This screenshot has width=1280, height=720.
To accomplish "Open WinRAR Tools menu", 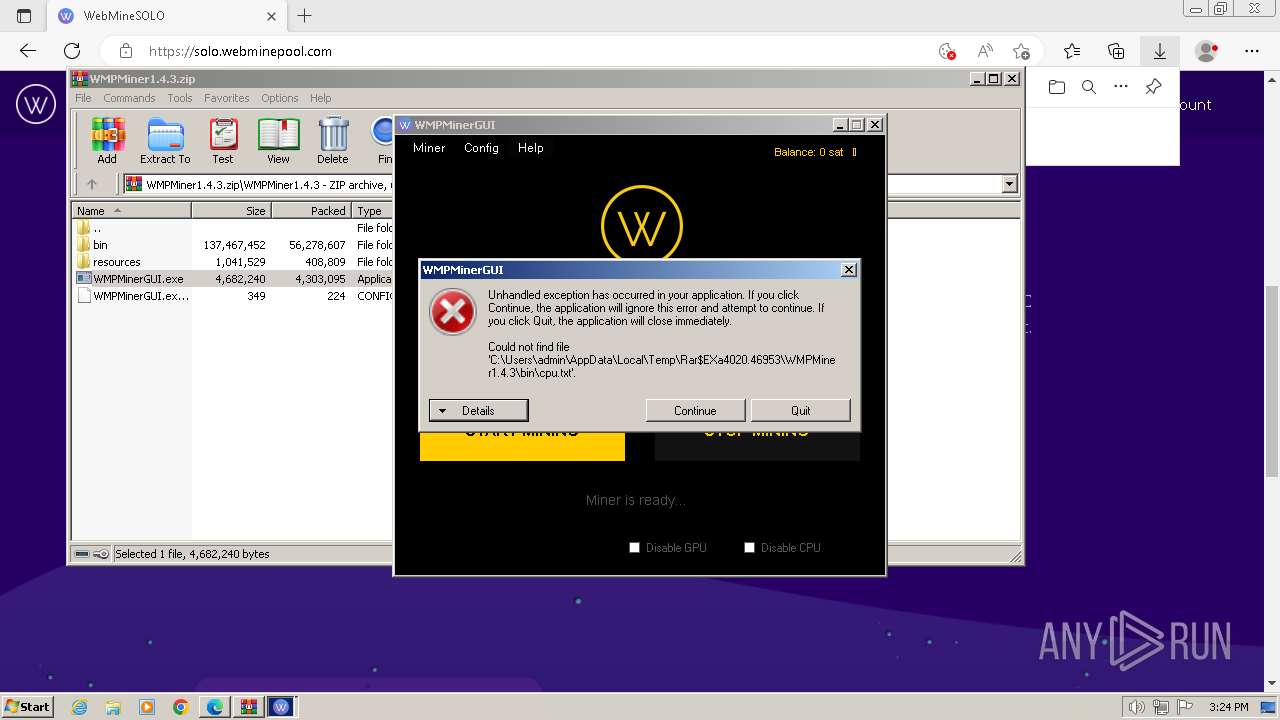I will point(180,98).
